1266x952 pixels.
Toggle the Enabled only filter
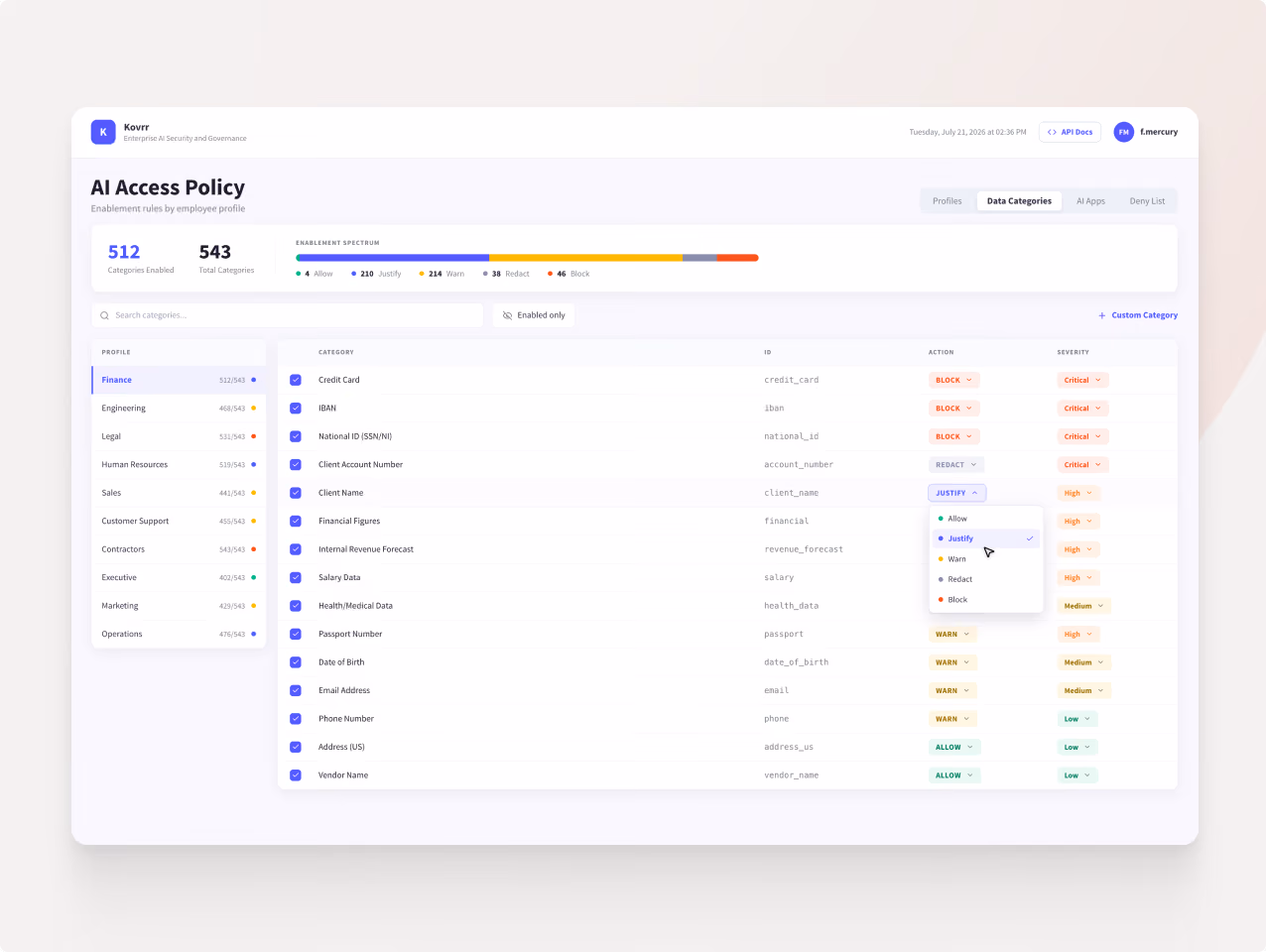(x=534, y=315)
